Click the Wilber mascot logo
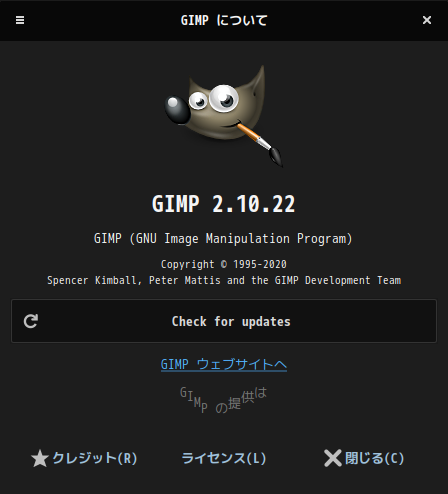The height and width of the screenshot is (494, 448). (224, 115)
